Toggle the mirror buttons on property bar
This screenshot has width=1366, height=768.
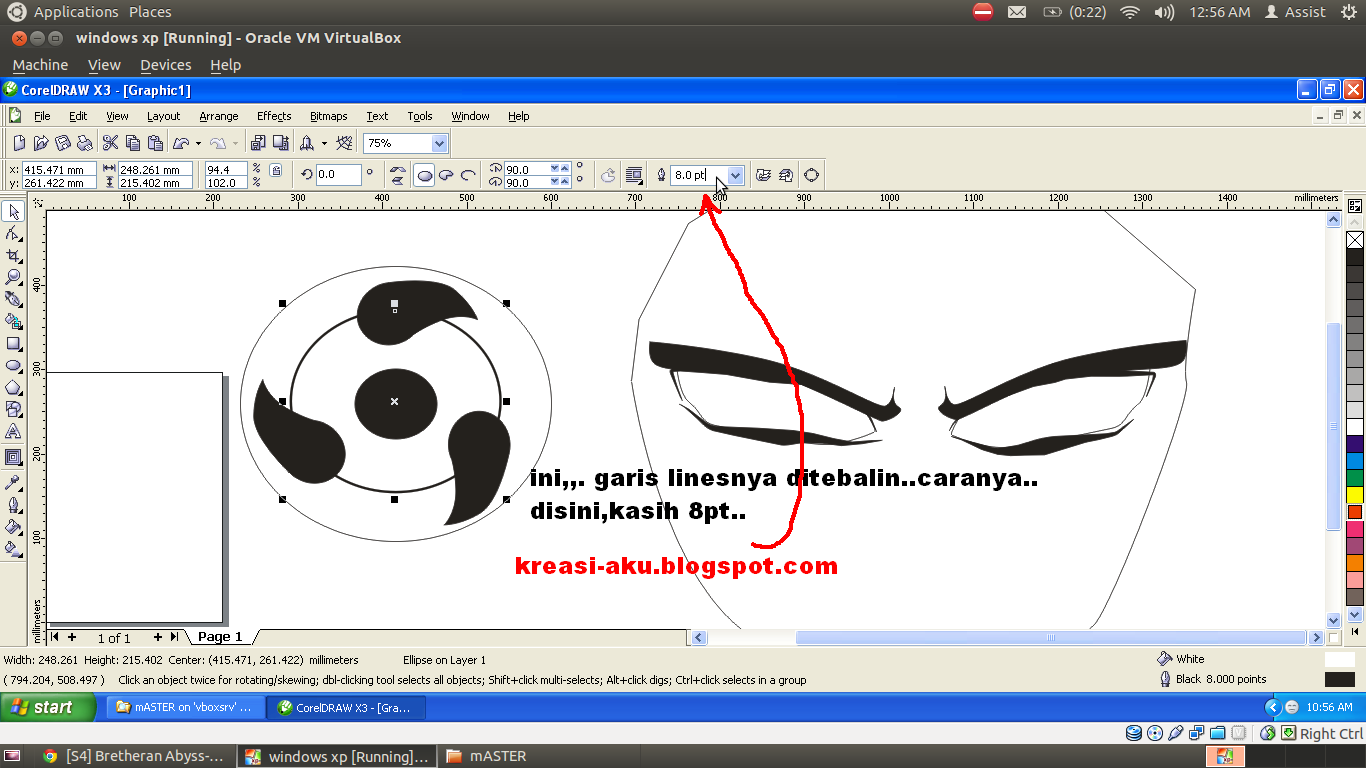(x=397, y=175)
